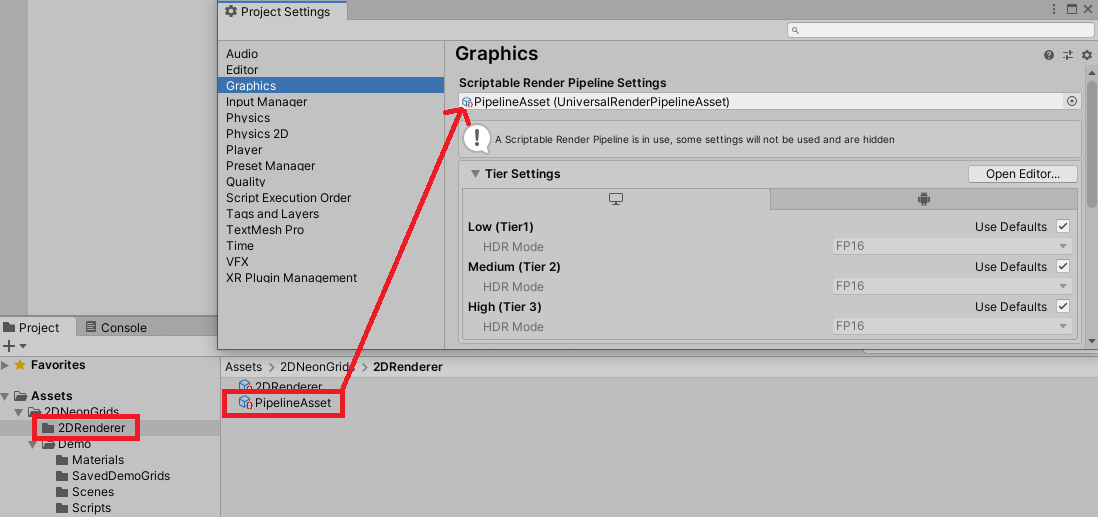The image size is (1098, 517).
Task: Expand the Favorites section
Action: coord(6,365)
